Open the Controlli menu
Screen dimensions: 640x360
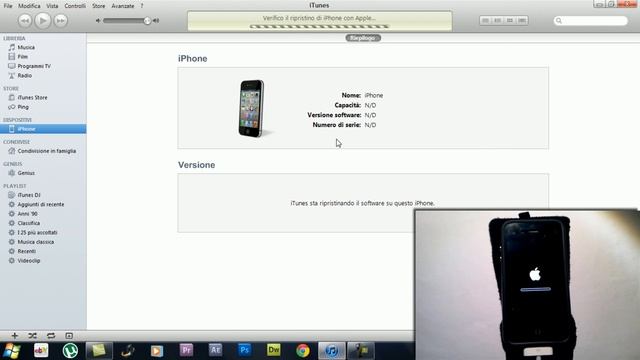75,6
